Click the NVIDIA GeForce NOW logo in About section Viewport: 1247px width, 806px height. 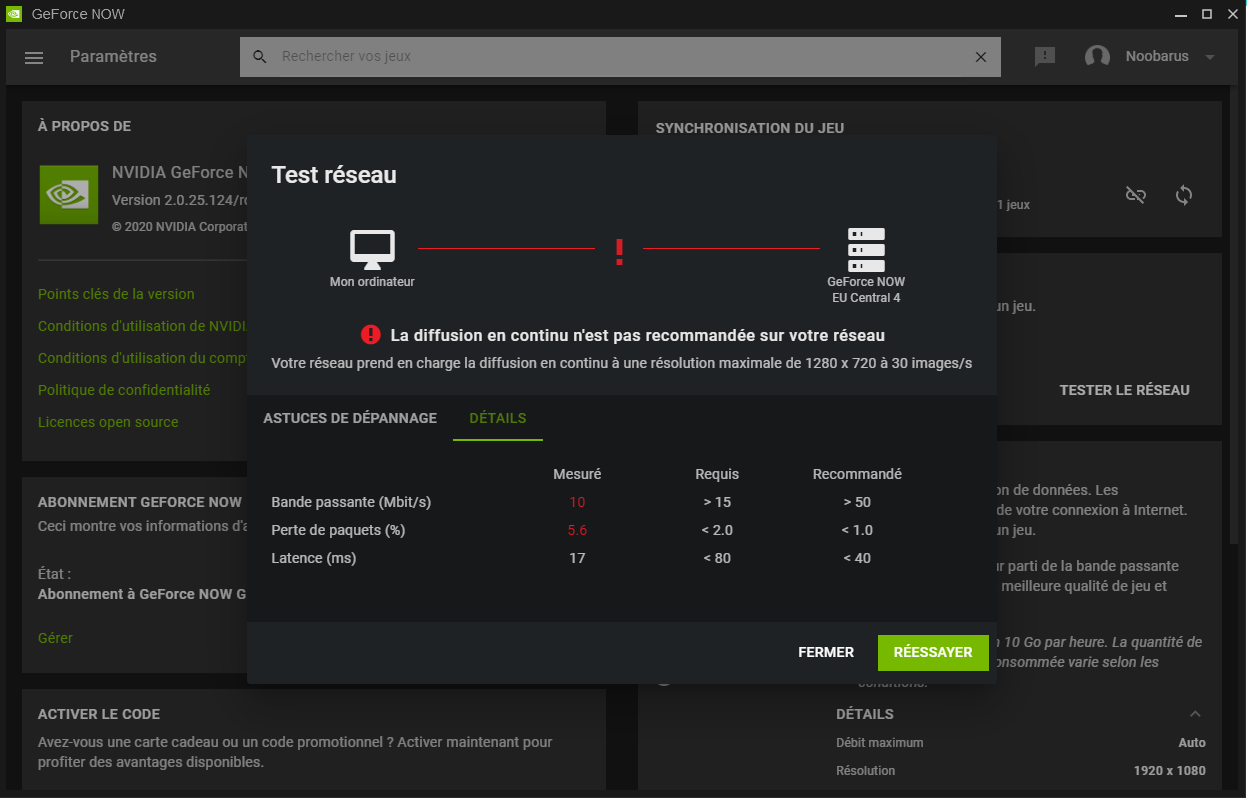(x=69, y=194)
